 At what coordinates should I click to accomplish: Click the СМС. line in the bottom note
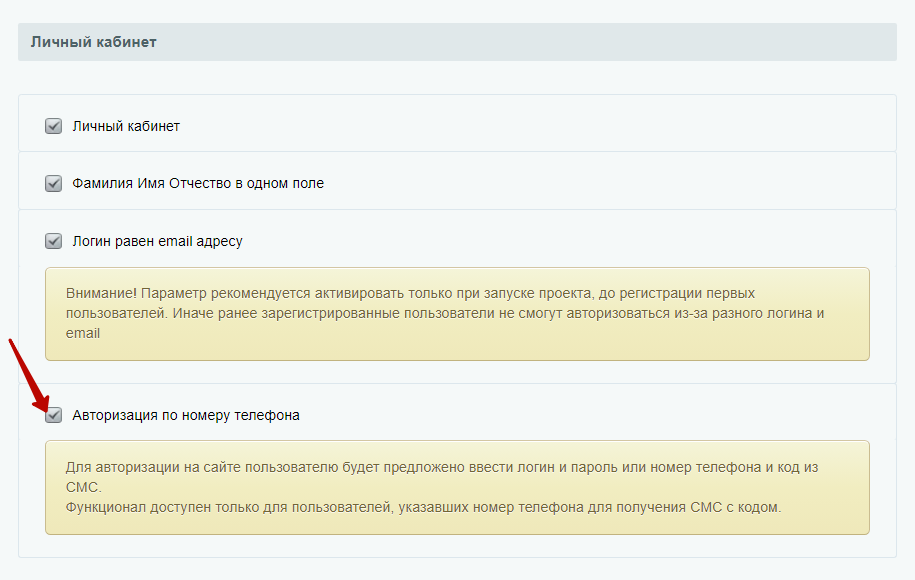(x=83, y=487)
